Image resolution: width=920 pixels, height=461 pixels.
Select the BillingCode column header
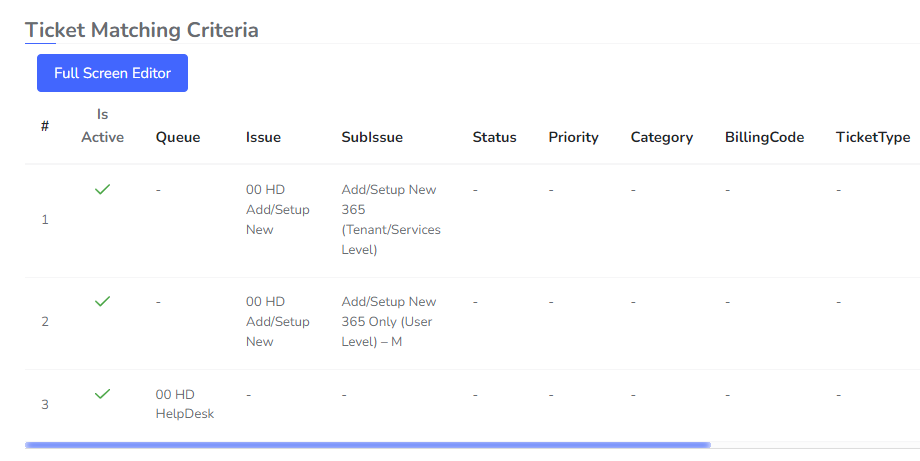pyautogui.click(x=764, y=137)
